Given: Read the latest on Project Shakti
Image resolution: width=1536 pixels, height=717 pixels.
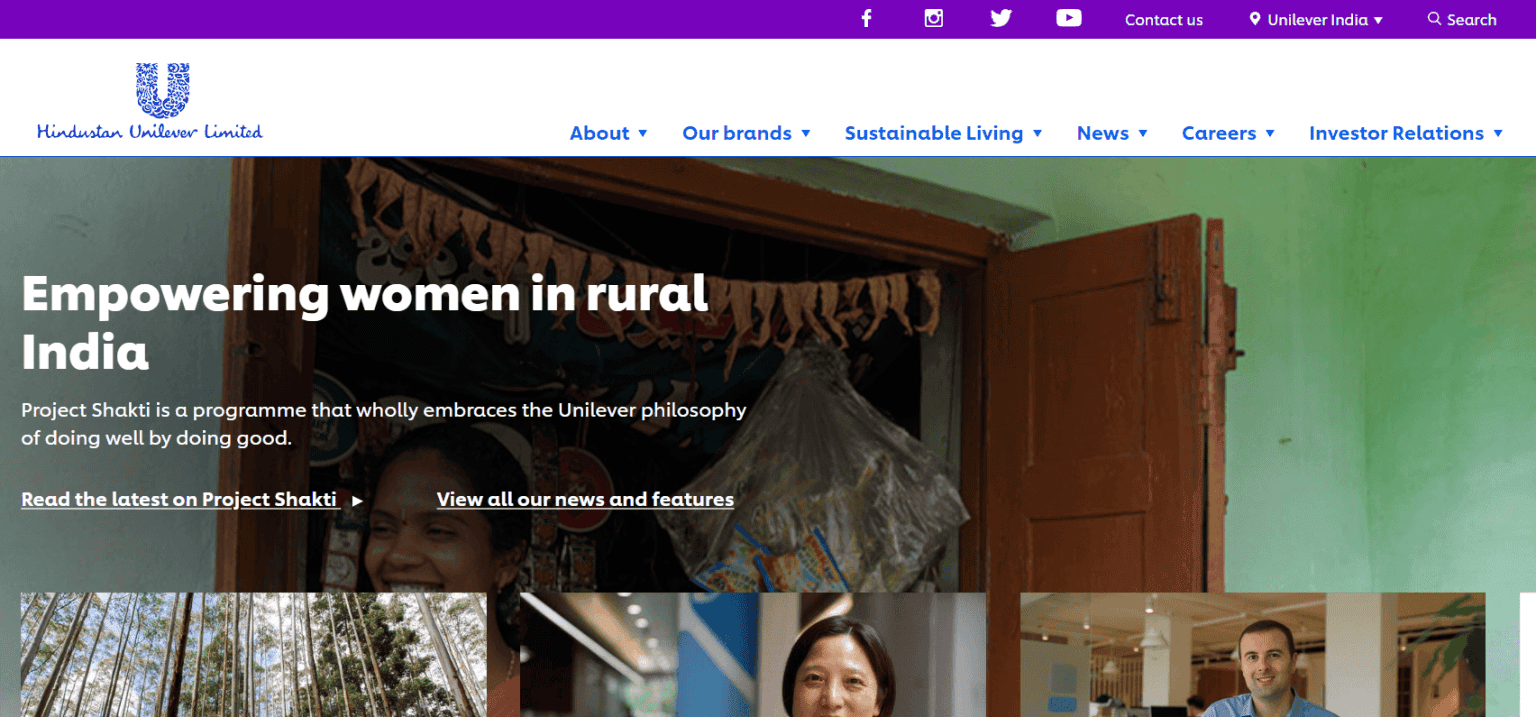Looking at the screenshot, I should click(x=179, y=499).
